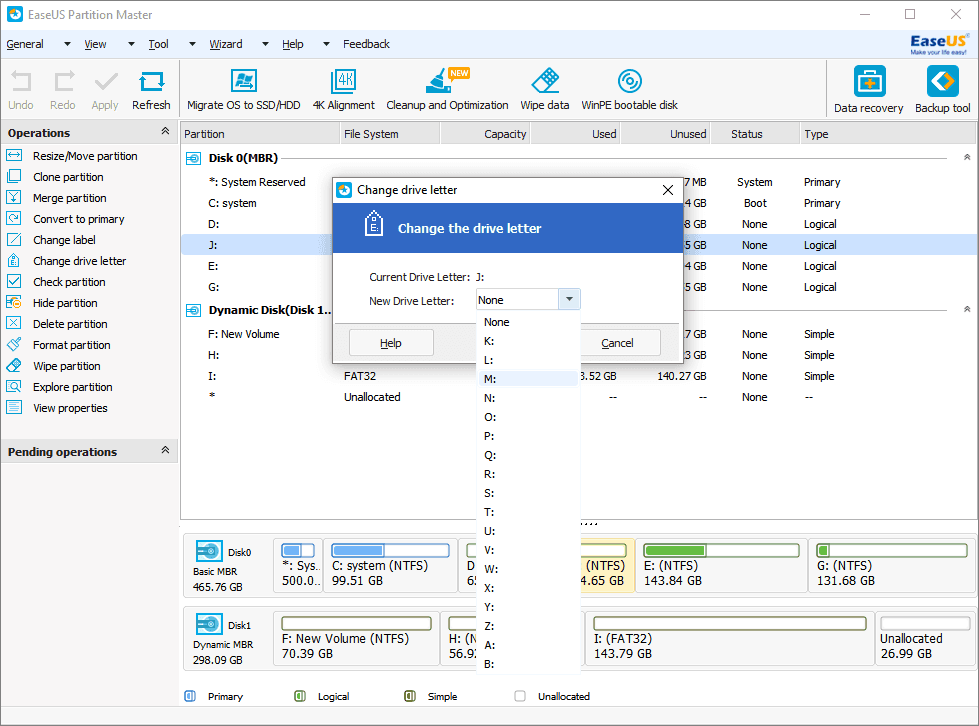Select the E: (NTFS) disk map block
Viewport: 979px width, 726px height.
721,566
